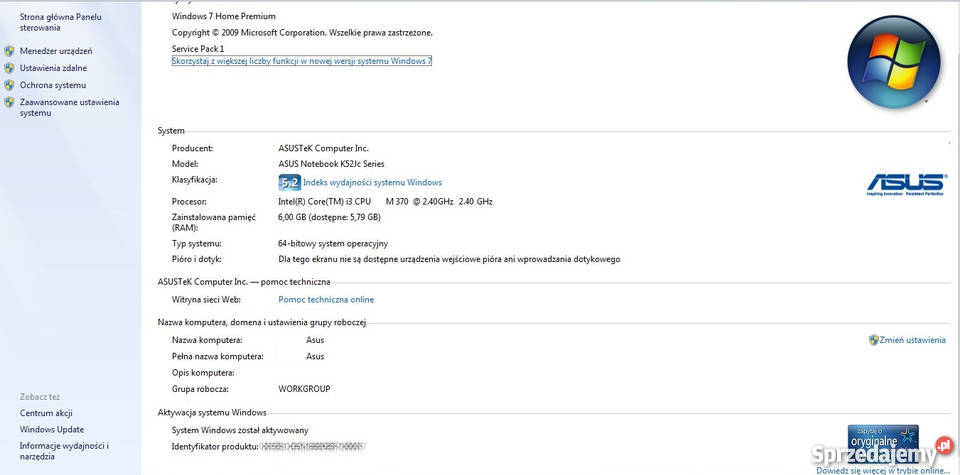The width and height of the screenshot is (960, 475).
Task: Visit Pomoc techniczna online link
Action: [x=326, y=299]
